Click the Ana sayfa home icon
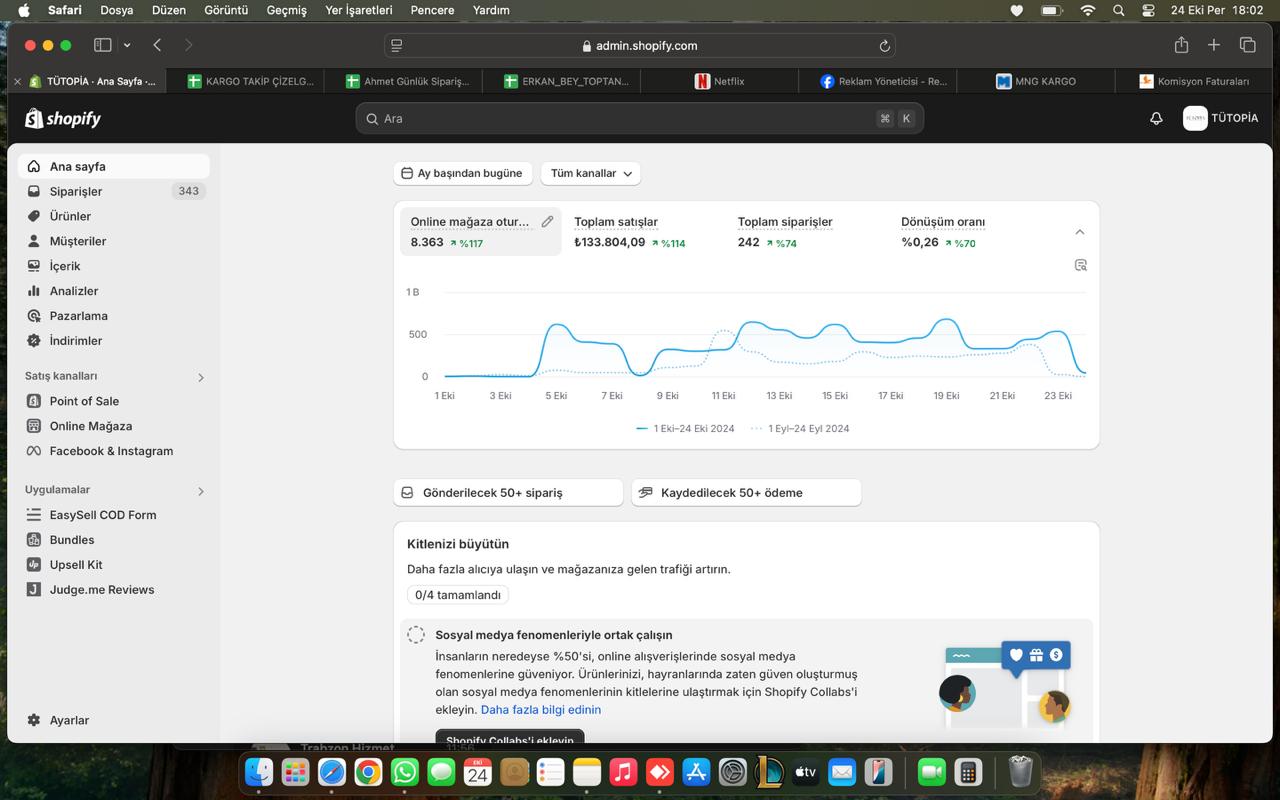Screen dimensions: 1280x800 tap(34, 166)
